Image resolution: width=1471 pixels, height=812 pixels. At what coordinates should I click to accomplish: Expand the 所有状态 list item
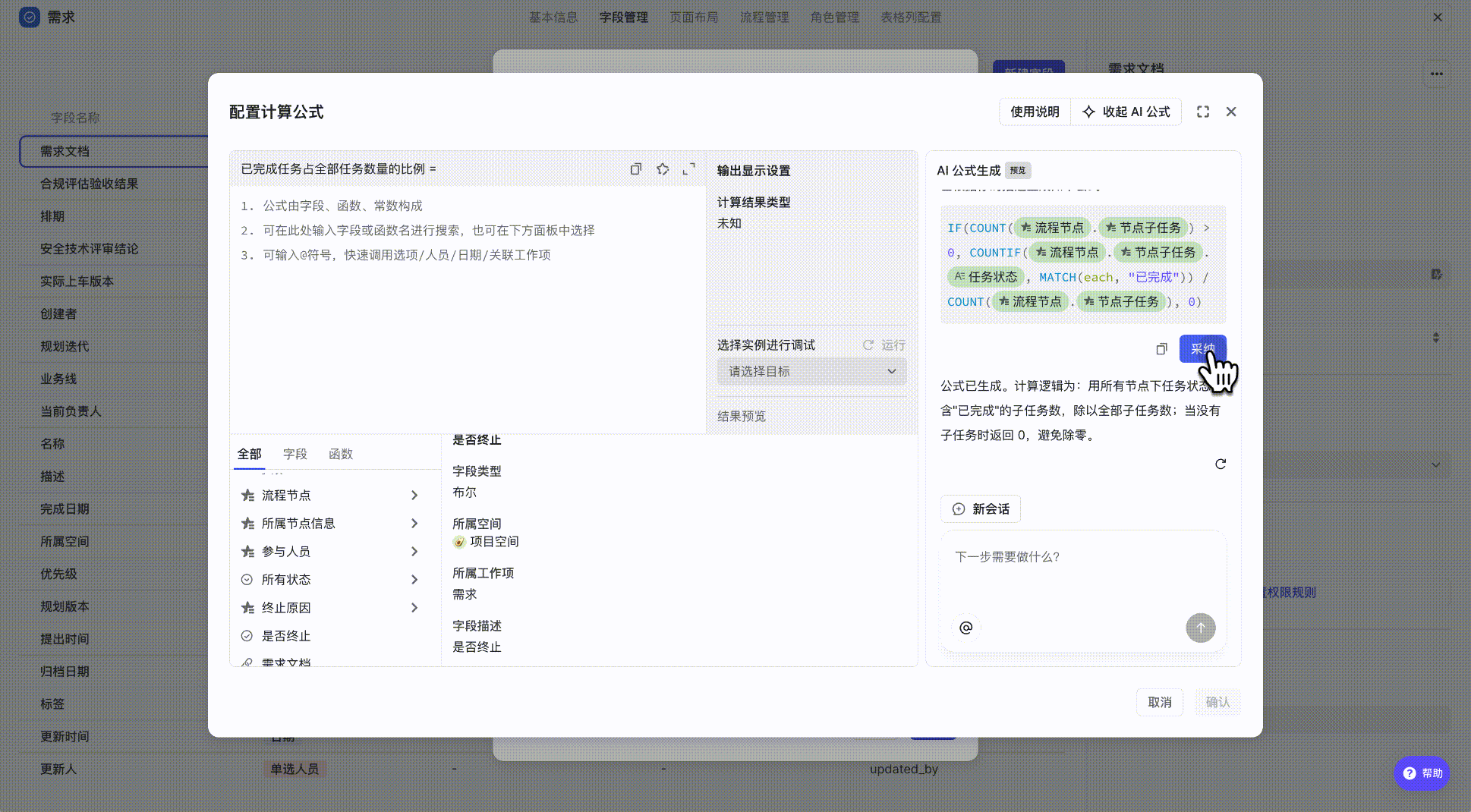[414, 580]
